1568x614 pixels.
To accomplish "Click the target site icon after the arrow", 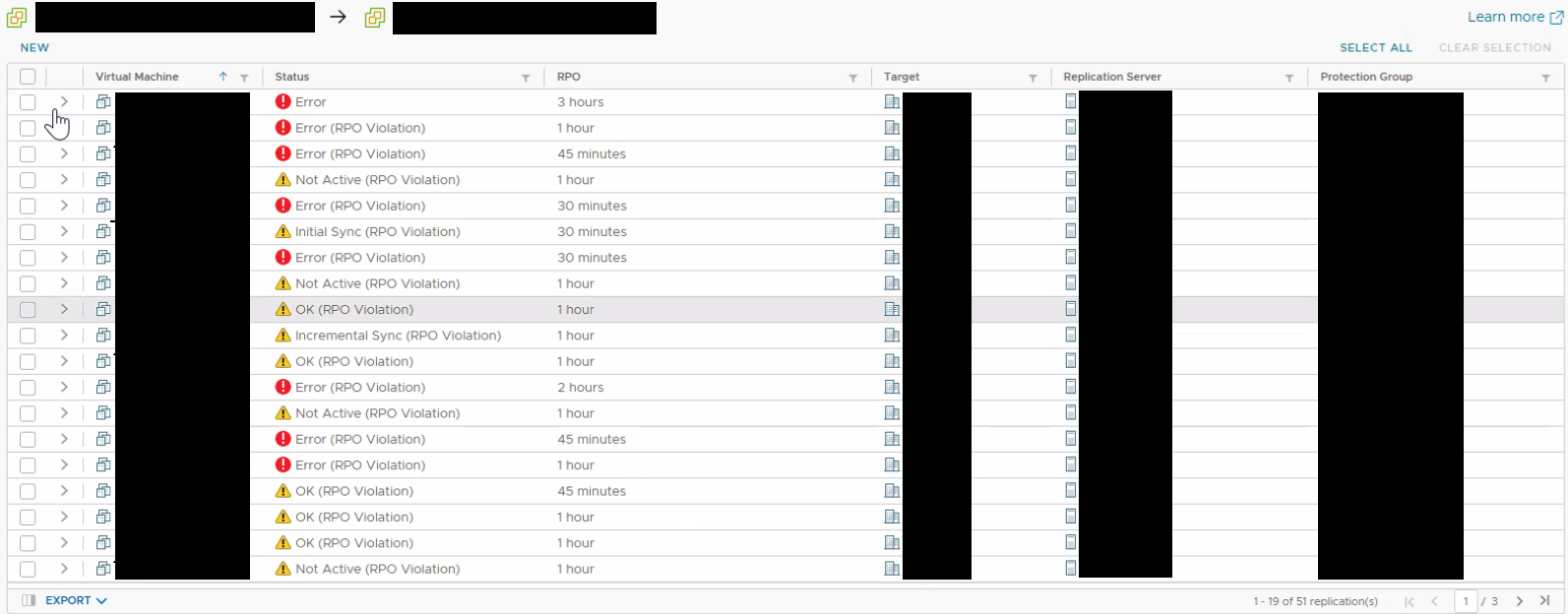I will tap(375, 18).
